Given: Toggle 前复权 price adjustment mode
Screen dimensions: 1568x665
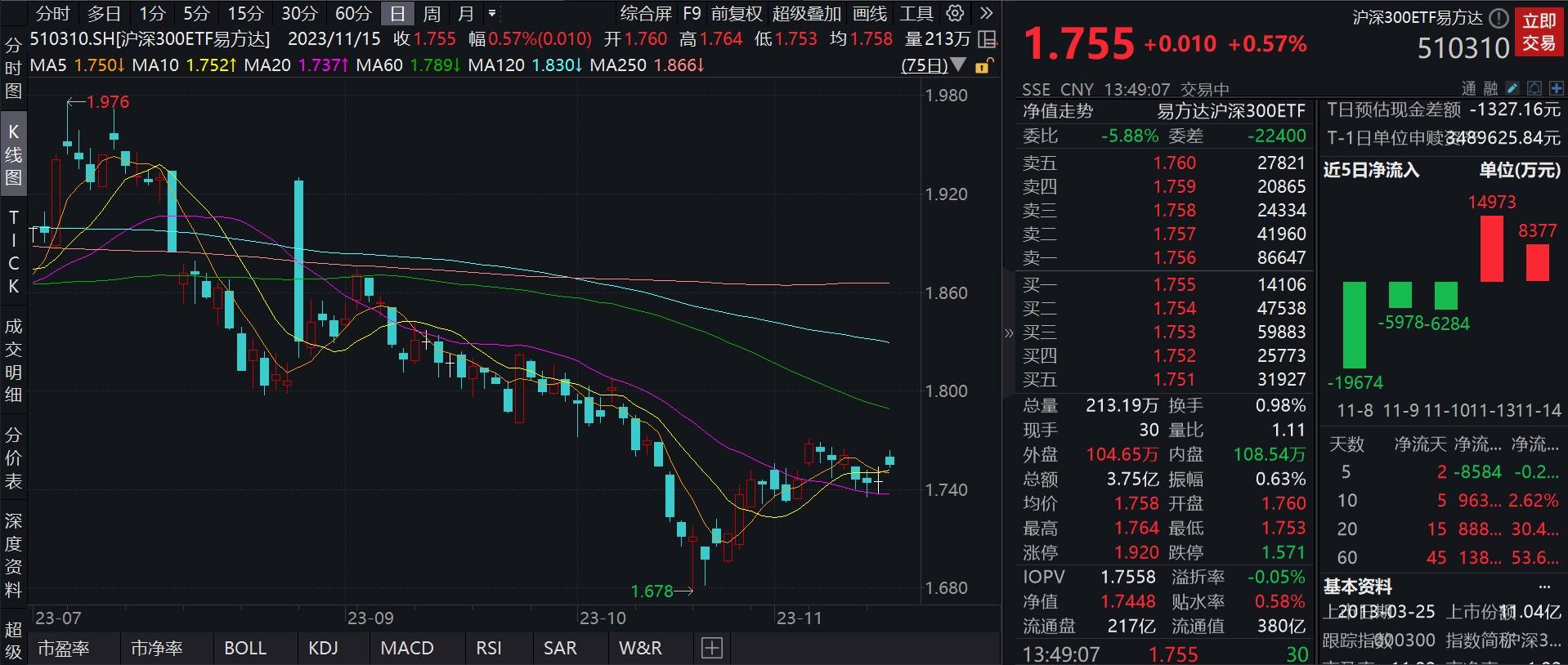Looking at the screenshot, I should pos(737,14).
